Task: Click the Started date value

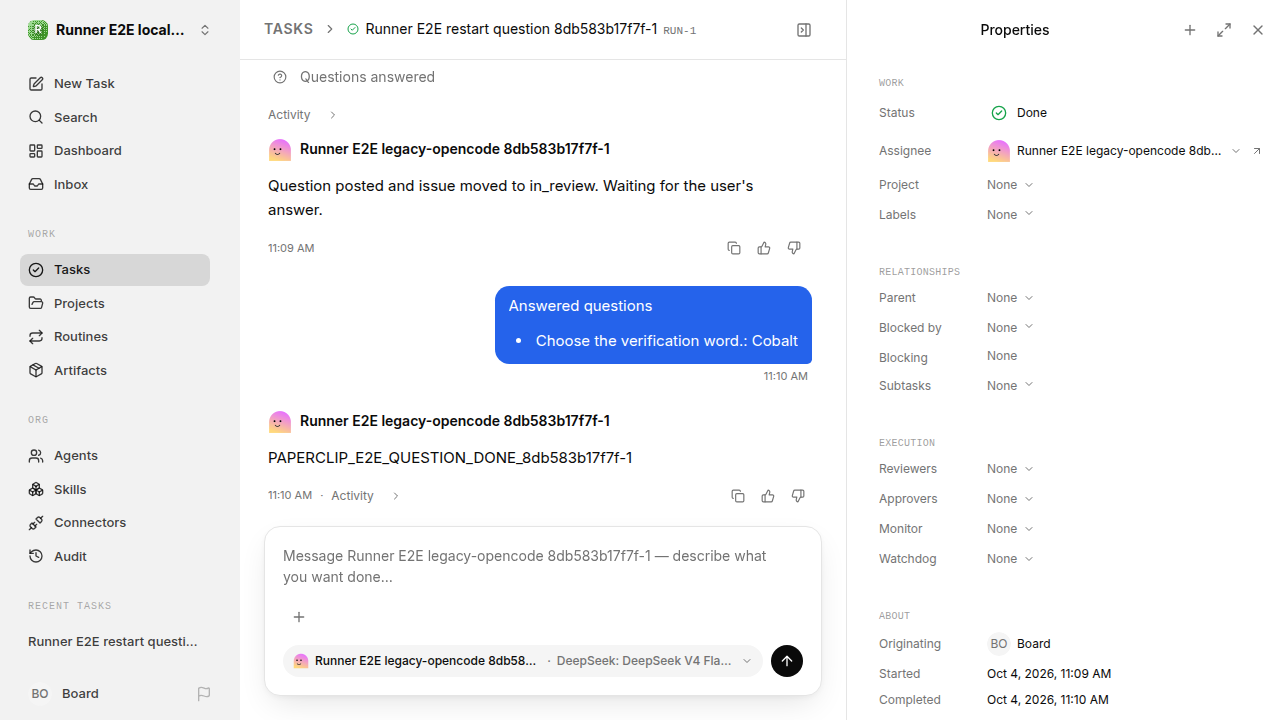Action: (1049, 674)
